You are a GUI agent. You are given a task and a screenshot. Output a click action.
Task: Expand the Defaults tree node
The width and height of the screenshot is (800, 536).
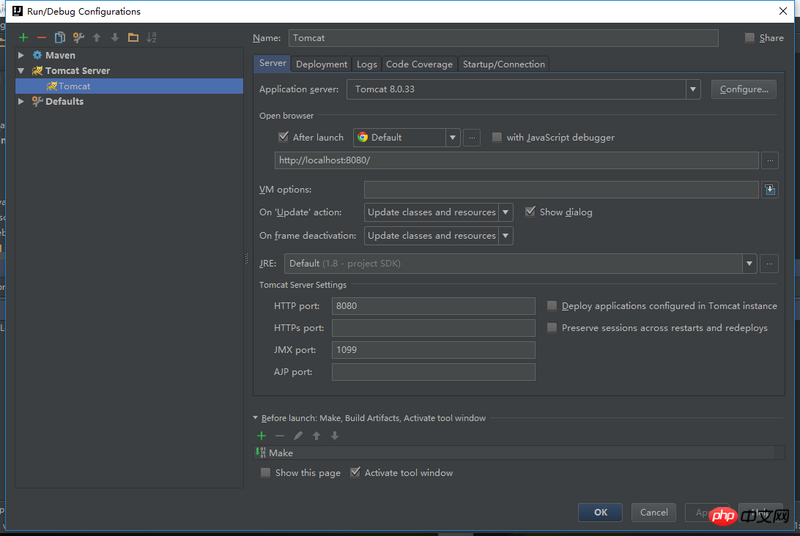pos(21,101)
